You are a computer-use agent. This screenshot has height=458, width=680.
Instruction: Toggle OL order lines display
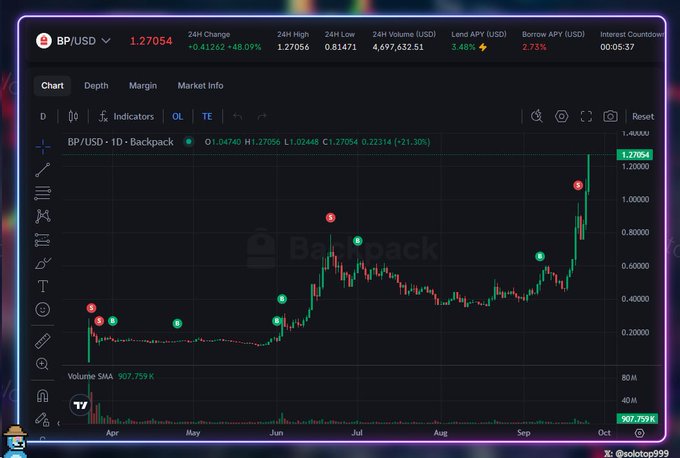click(x=177, y=116)
